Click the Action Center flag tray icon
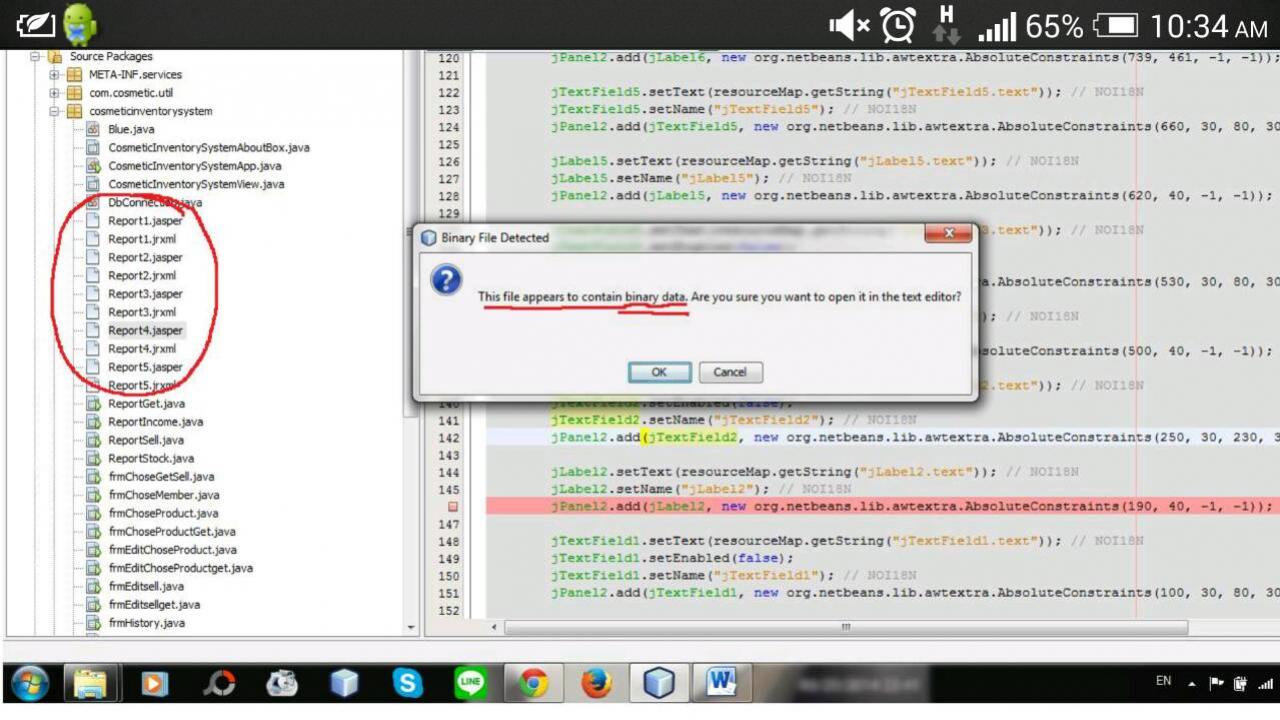 (1217, 683)
